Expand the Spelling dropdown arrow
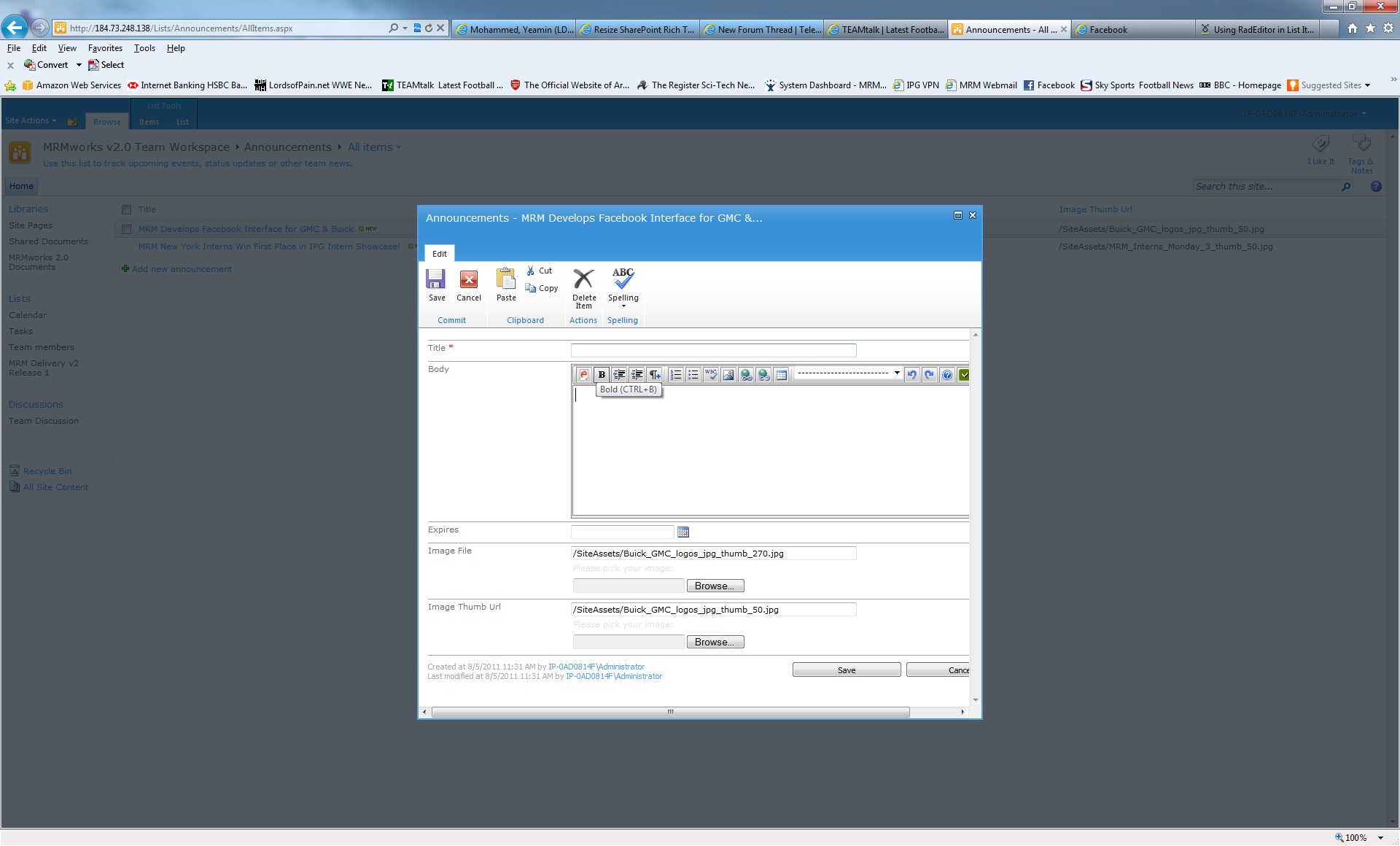Screen dimensions: 1400x846 tap(623, 306)
